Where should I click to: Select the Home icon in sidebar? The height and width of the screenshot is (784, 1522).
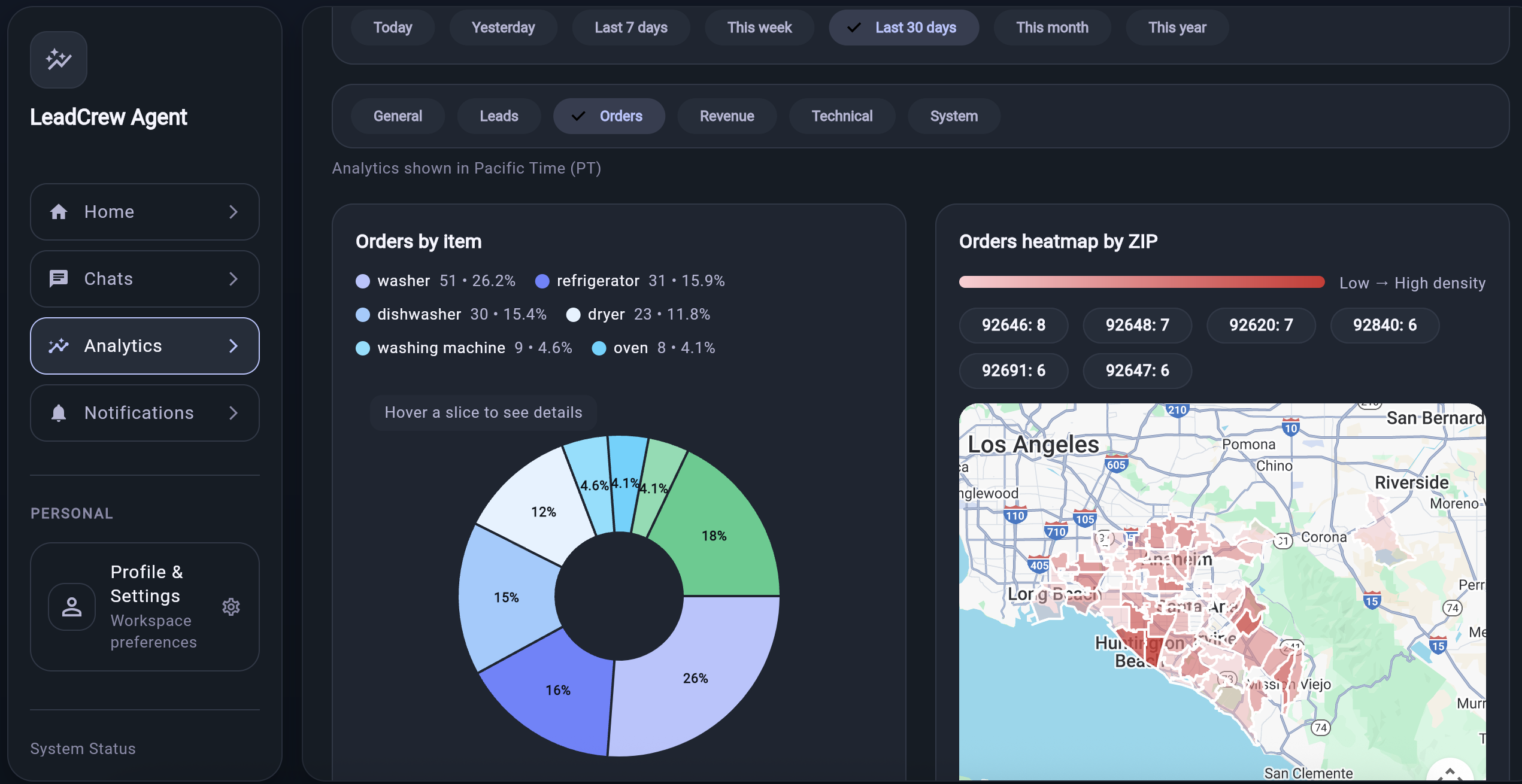(x=59, y=211)
